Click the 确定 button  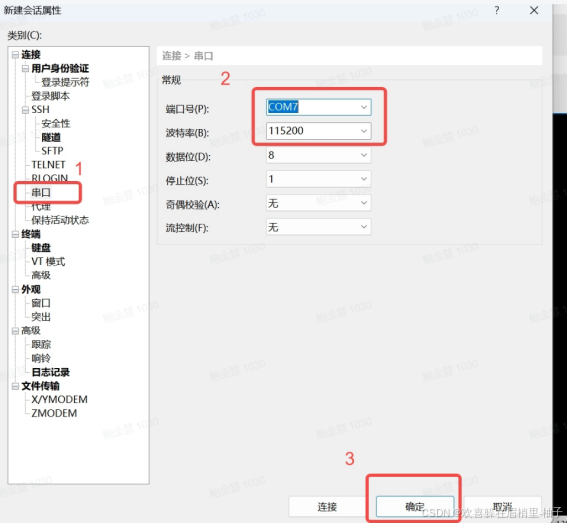pyautogui.click(x=415, y=507)
